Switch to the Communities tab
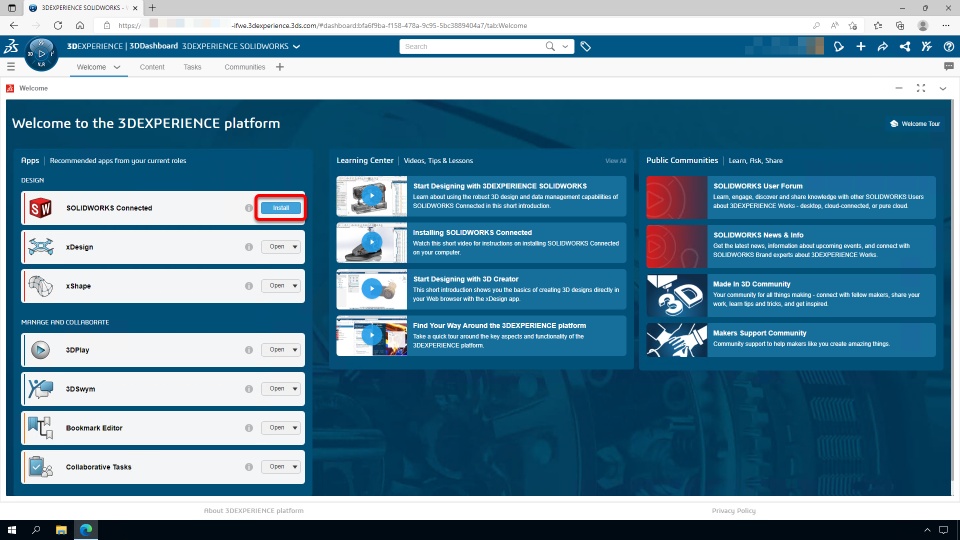Screen dimensions: 960x540 point(244,67)
